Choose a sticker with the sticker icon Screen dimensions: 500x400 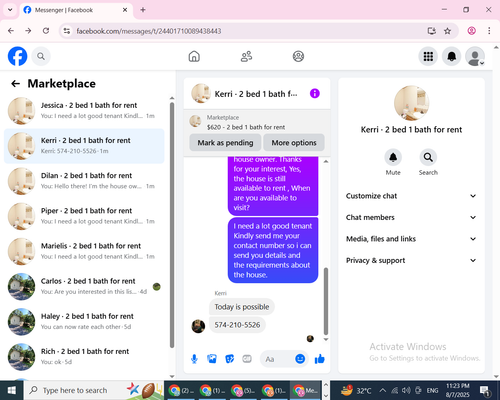click(230, 359)
